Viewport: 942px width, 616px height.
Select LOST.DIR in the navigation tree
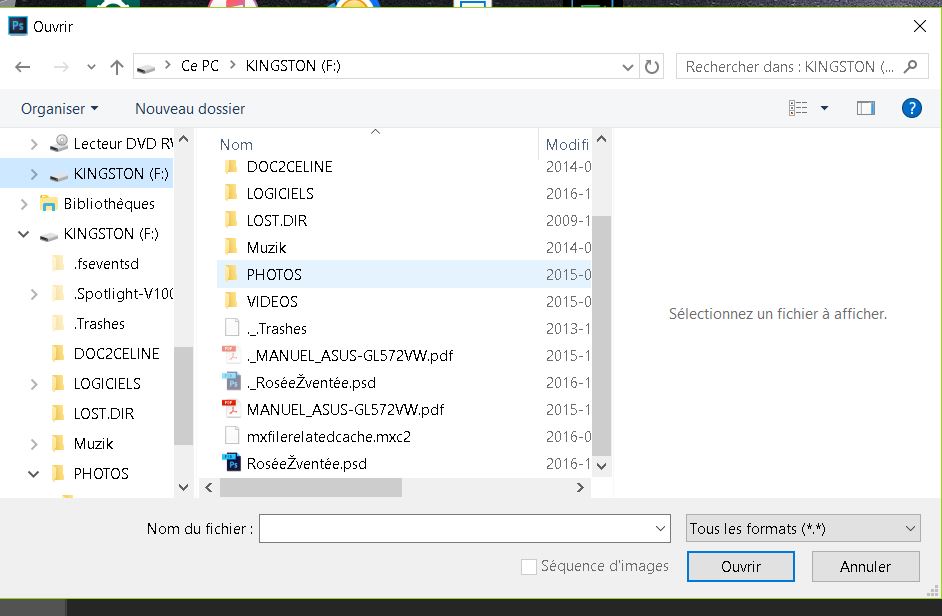click(x=93, y=413)
